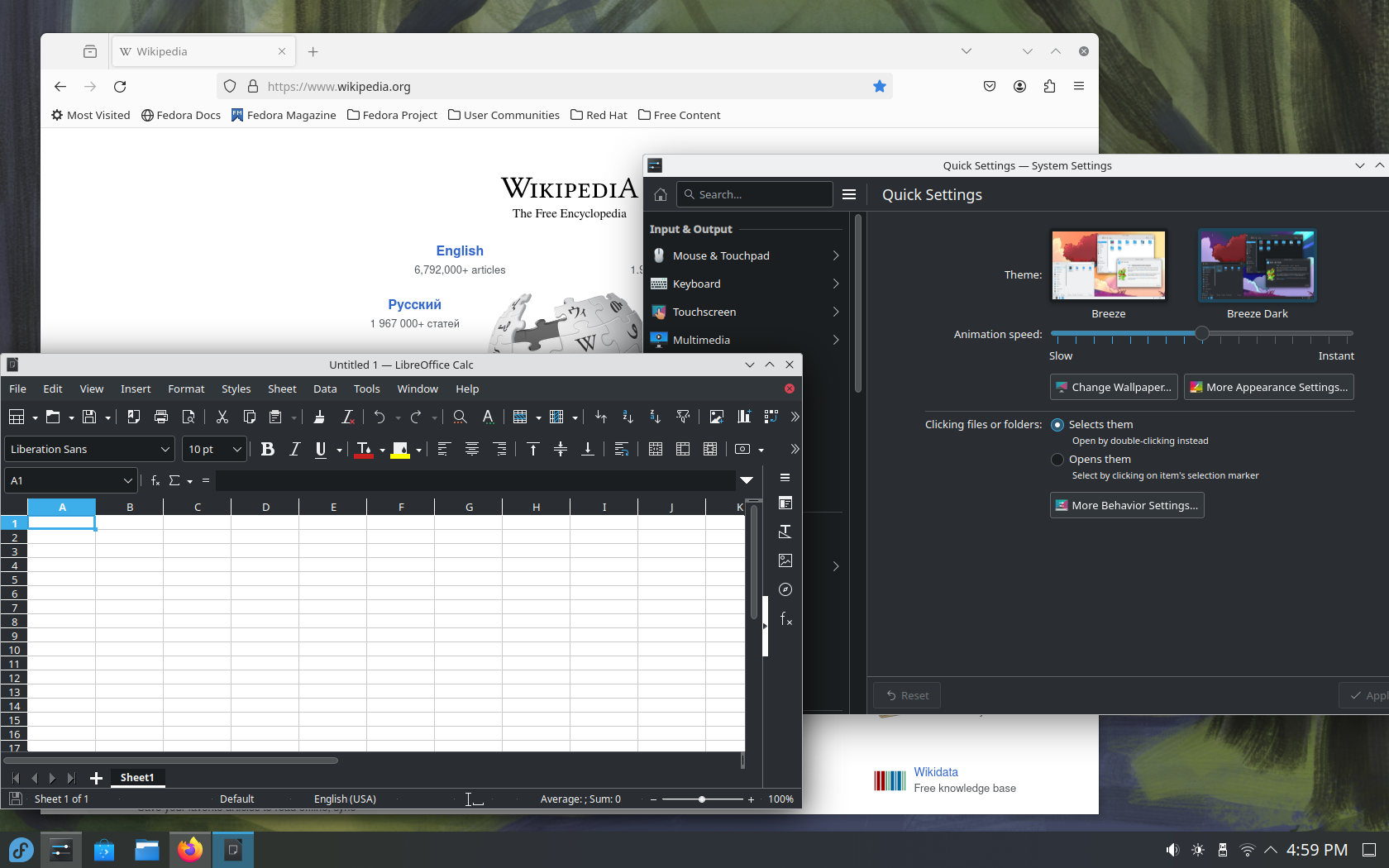The width and height of the screenshot is (1389, 868).
Task: Click the volume icon in system tray
Action: 1172,850
